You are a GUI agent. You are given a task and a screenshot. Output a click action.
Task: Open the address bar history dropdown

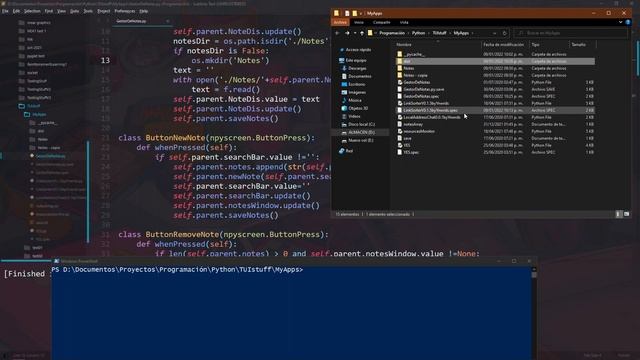(495, 33)
